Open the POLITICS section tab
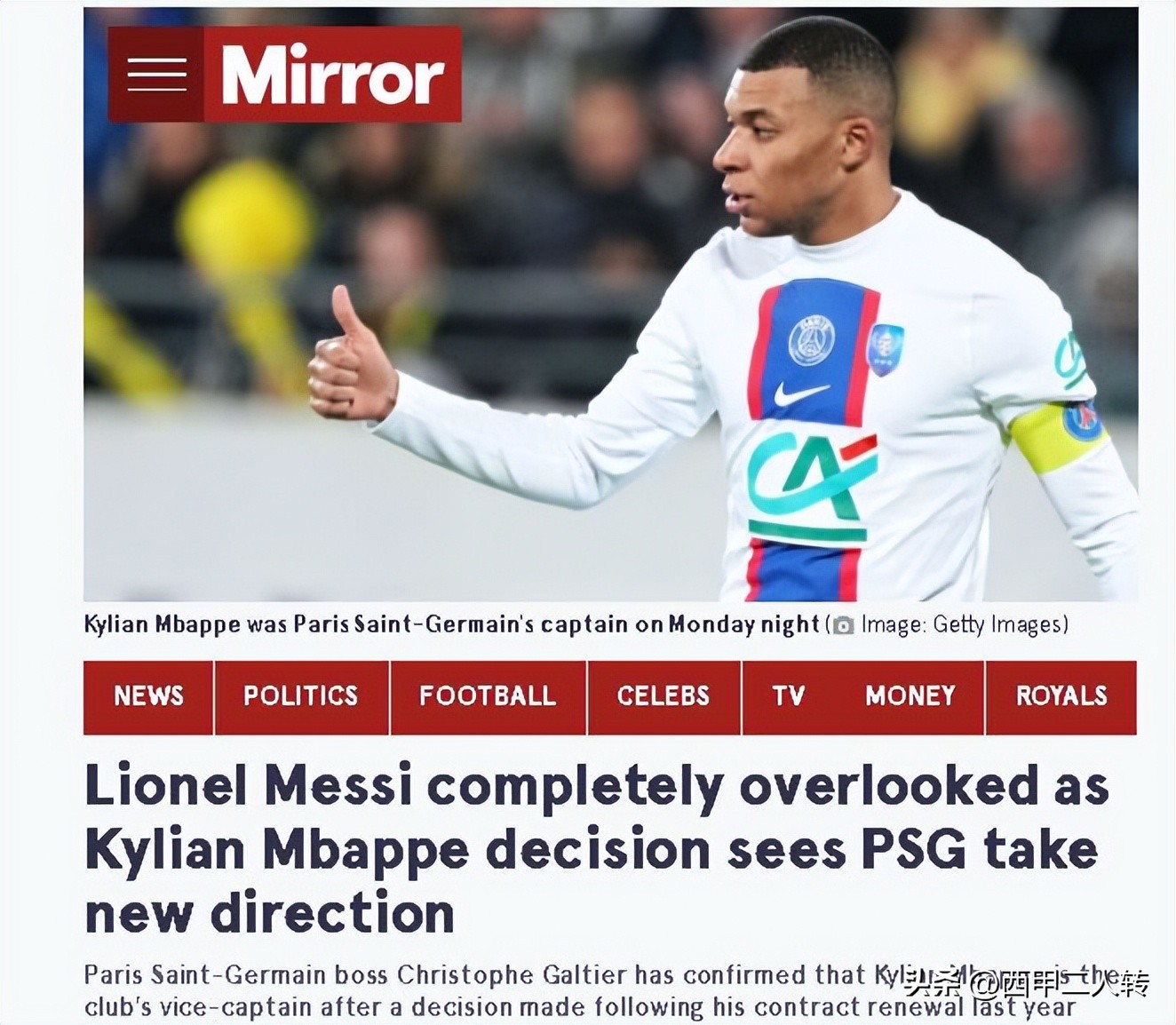Viewport: 1176px width, 1025px height. coord(301,697)
